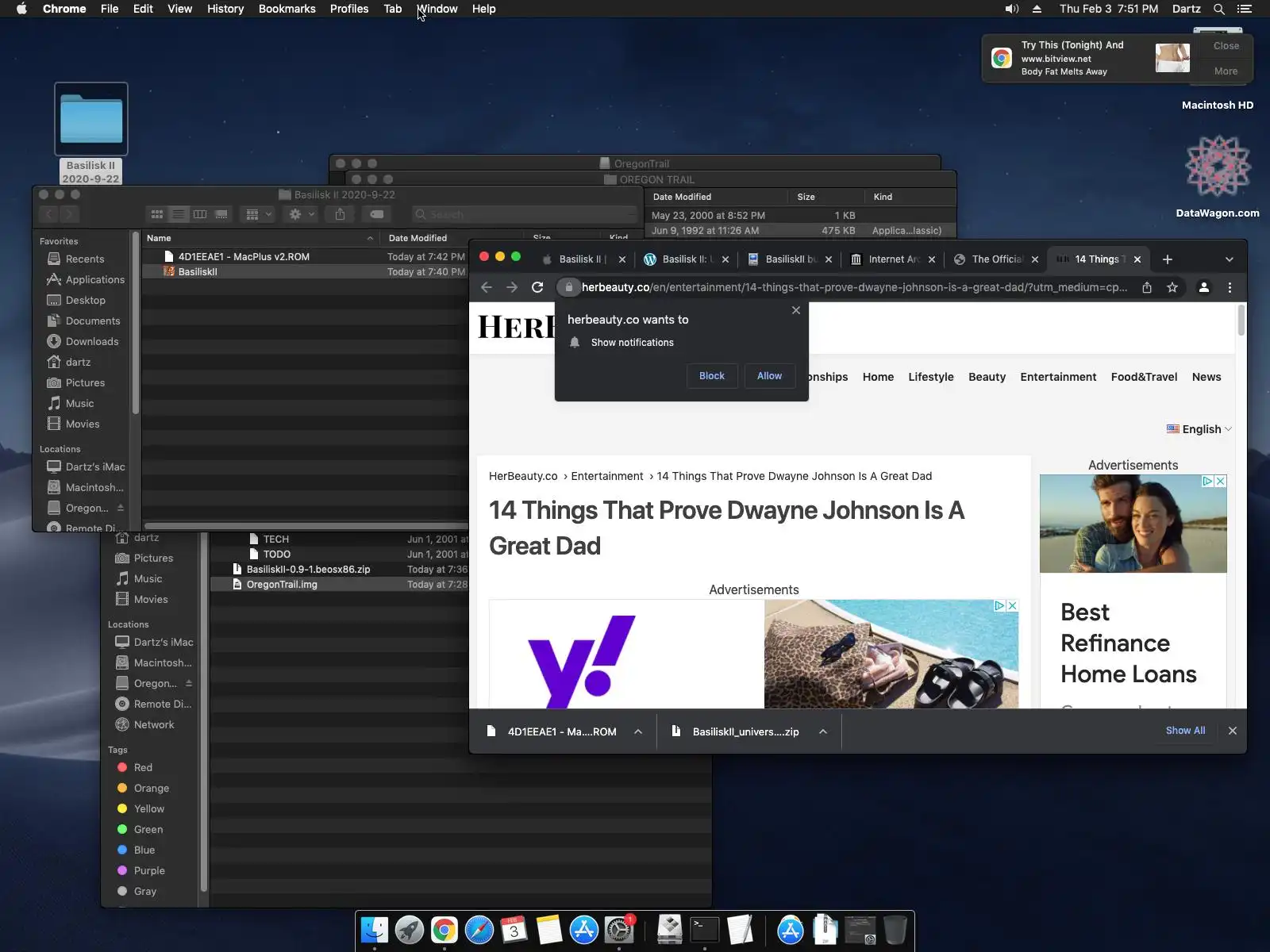Switch Finder to column view
Viewport: 1270px width, 952px height.
(200, 214)
